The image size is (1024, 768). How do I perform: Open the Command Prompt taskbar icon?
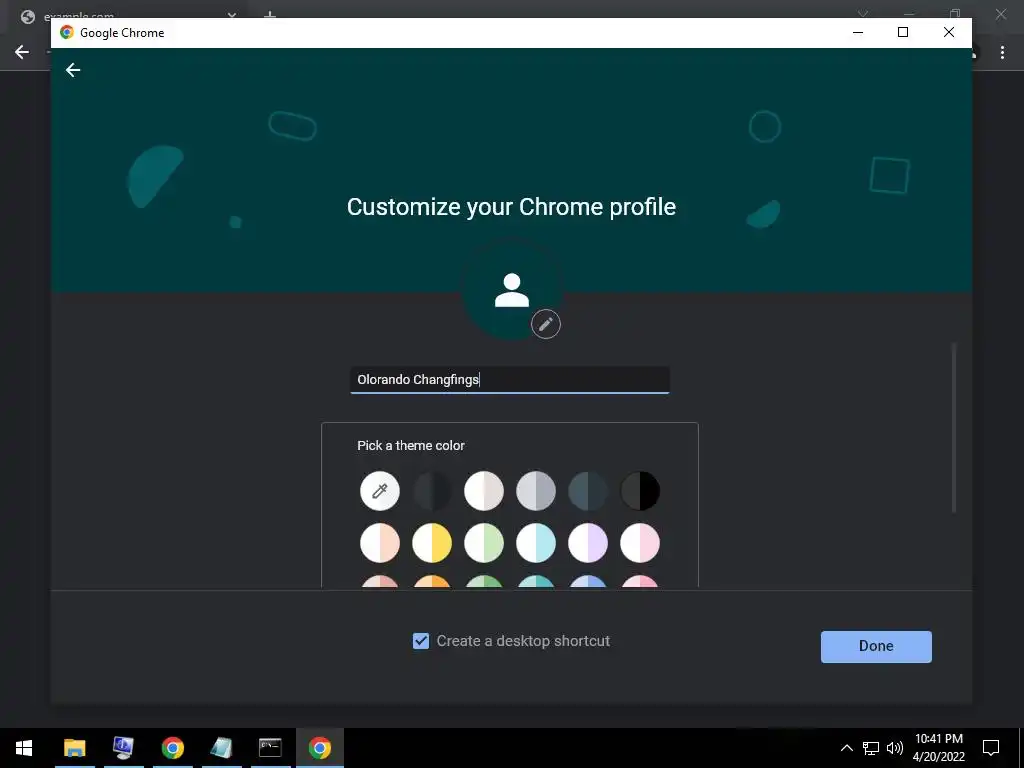(270, 748)
